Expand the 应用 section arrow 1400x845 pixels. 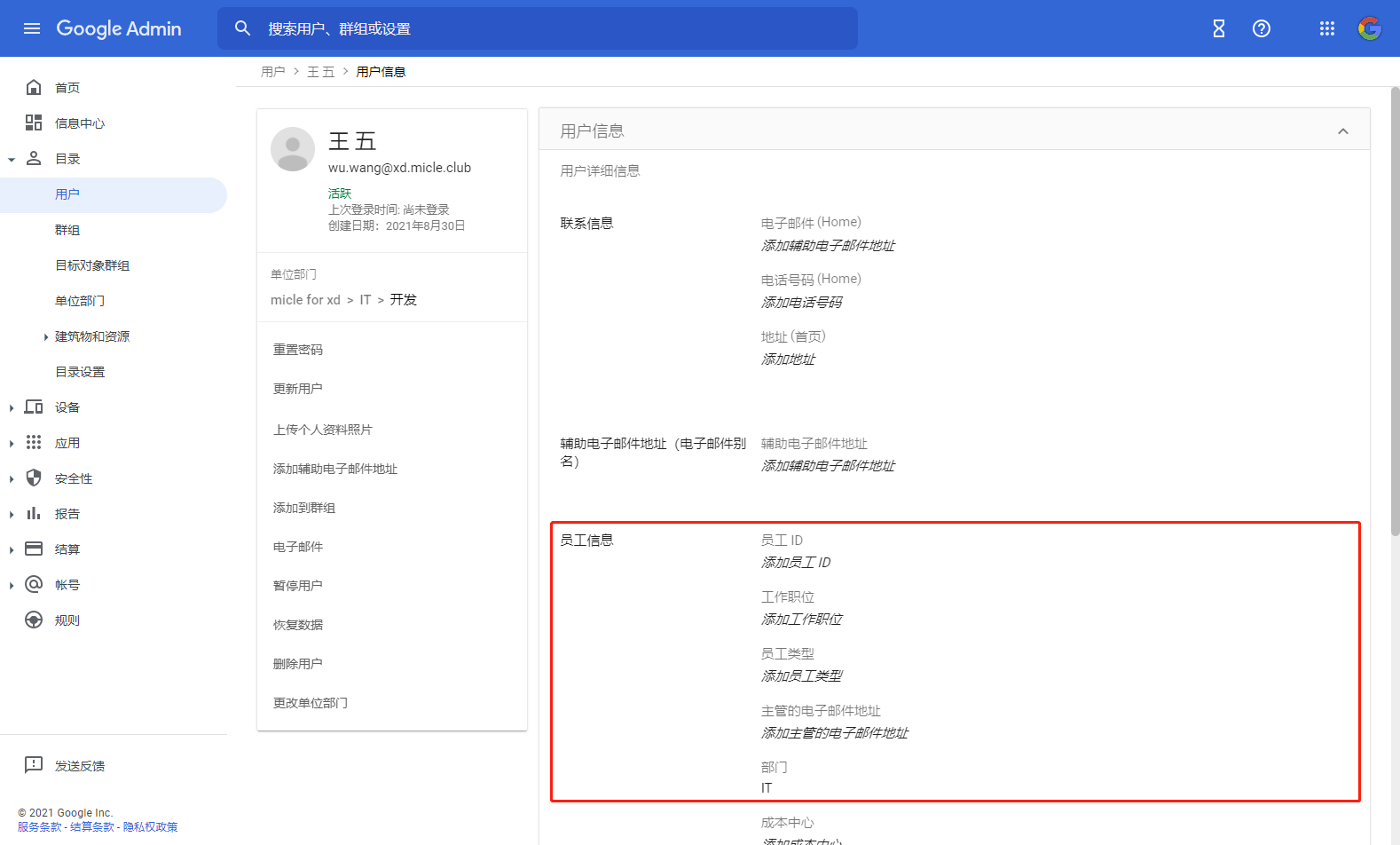point(12,443)
